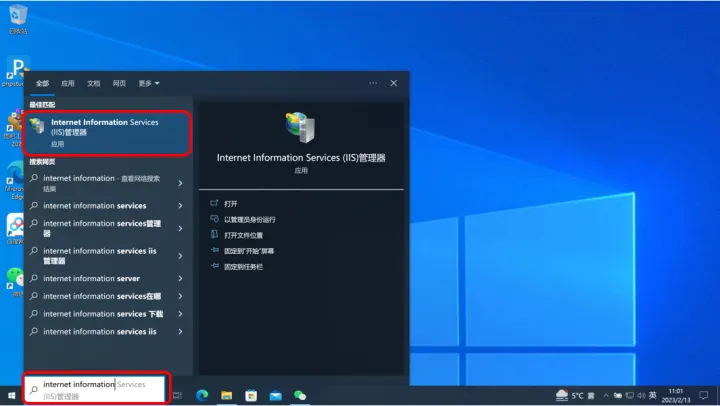Launch WeChat from the taskbar
The image size is (720, 406).
click(x=299, y=395)
